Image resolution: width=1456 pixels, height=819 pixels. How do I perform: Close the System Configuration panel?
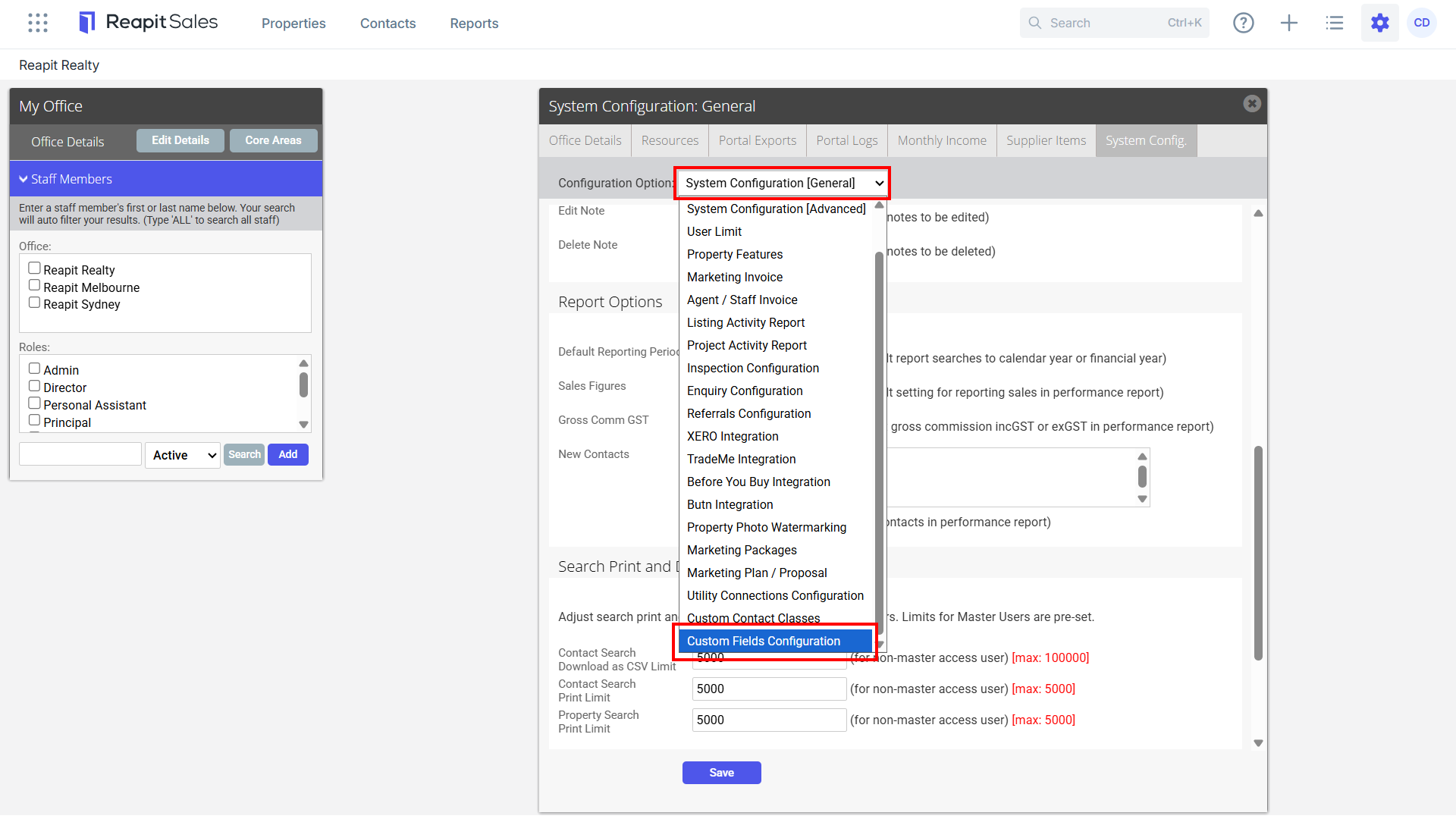(1252, 104)
